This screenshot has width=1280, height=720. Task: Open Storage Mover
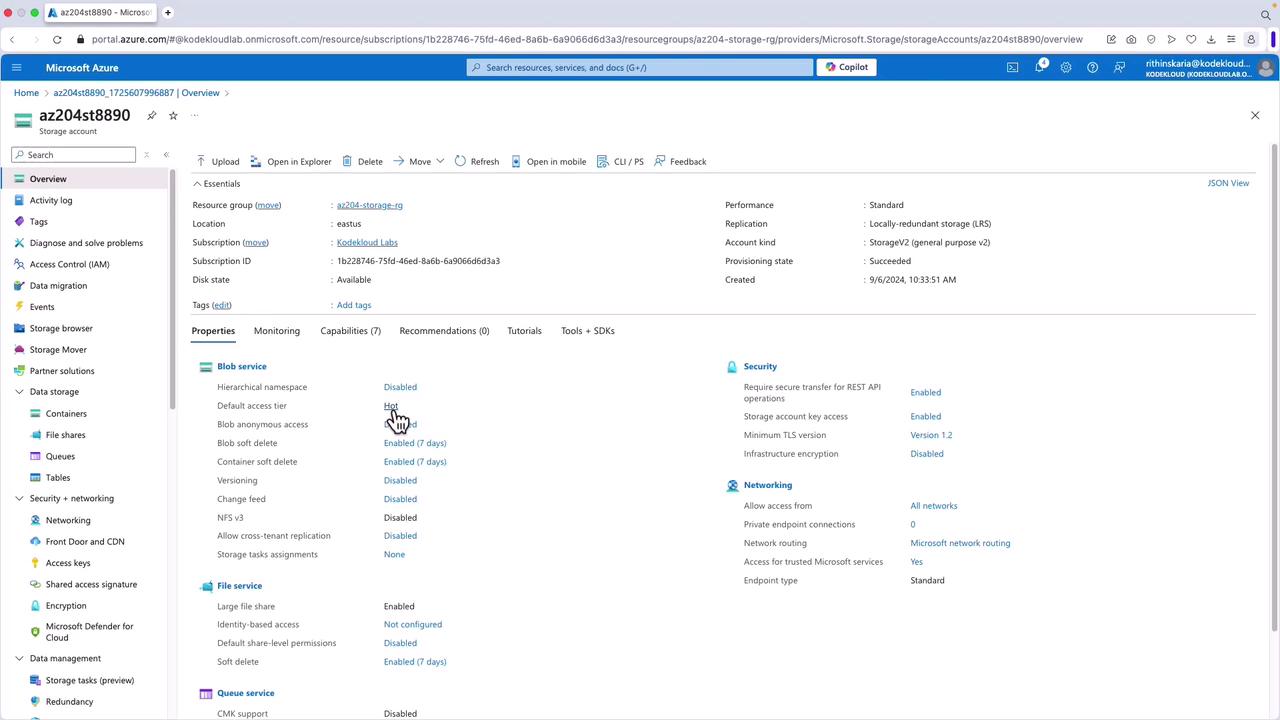[x=58, y=349]
